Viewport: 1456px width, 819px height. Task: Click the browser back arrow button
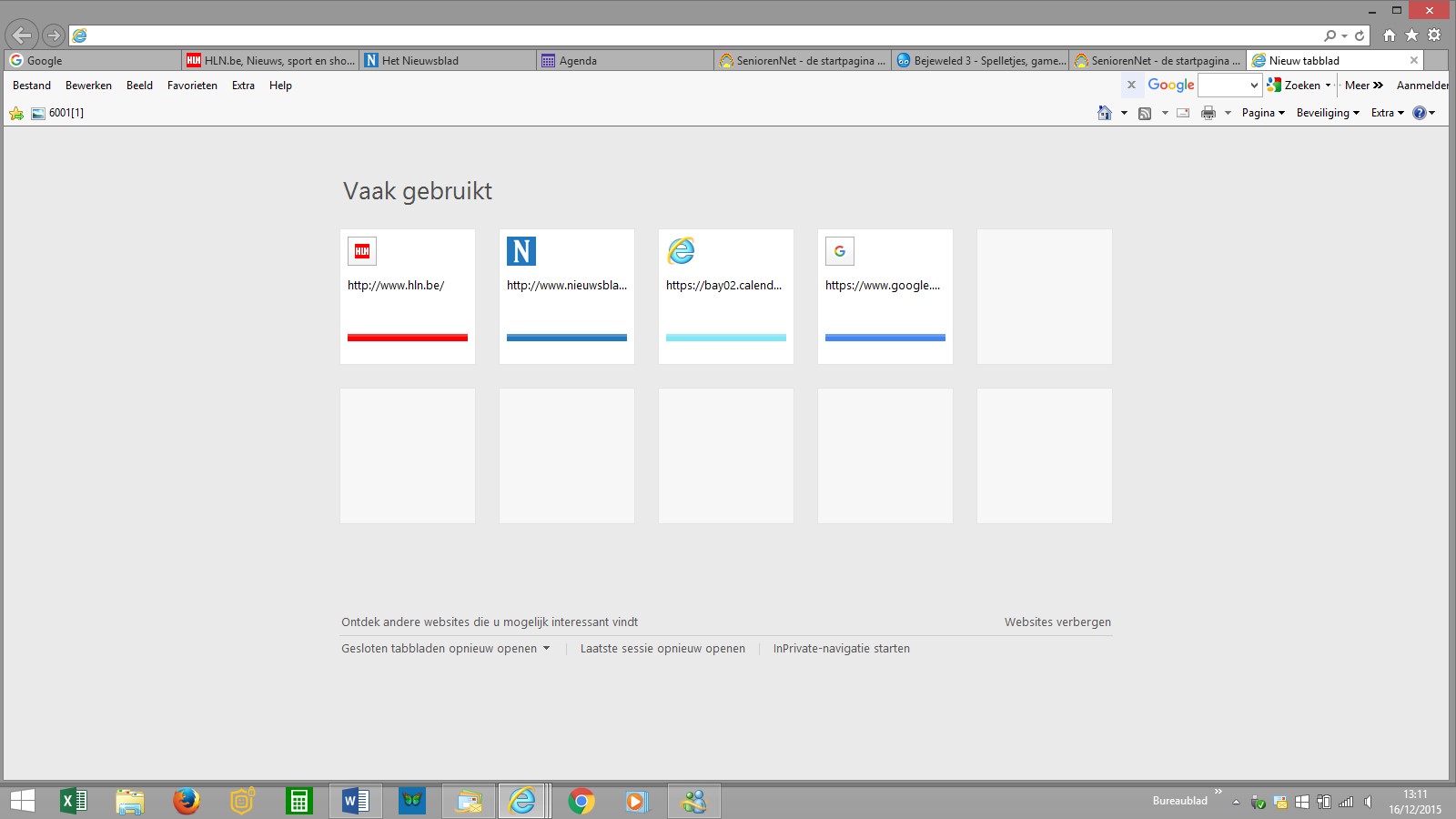(x=22, y=35)
